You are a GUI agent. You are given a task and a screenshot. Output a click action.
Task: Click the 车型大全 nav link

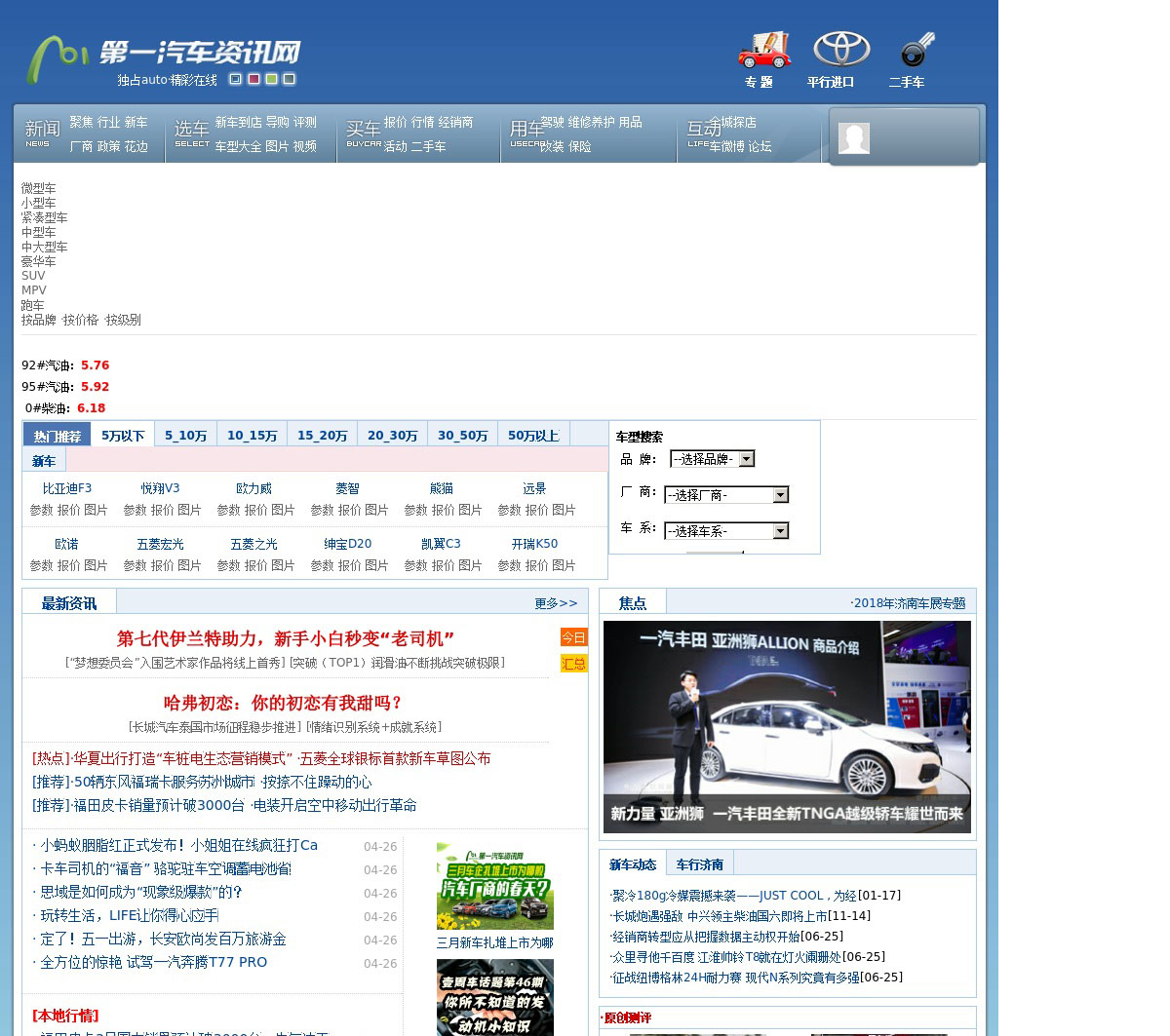pyautogui.click(x=238, y=146)
